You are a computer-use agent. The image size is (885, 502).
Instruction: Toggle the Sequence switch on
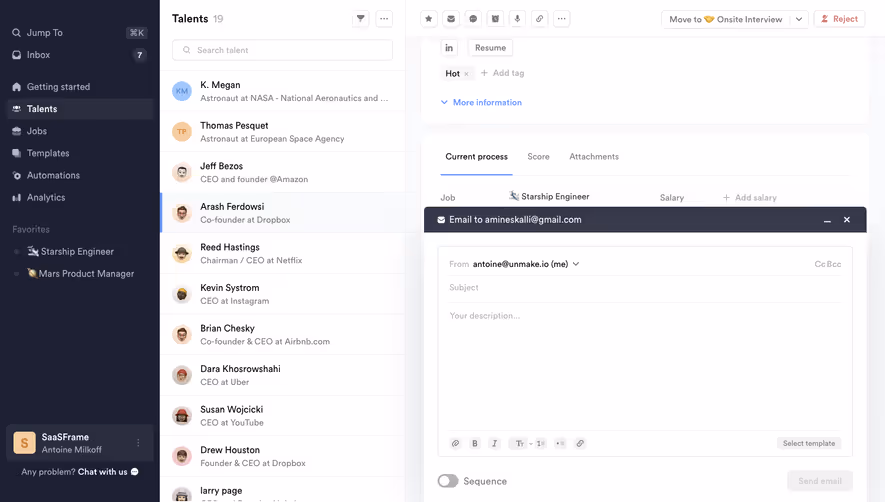click(448, 481)
